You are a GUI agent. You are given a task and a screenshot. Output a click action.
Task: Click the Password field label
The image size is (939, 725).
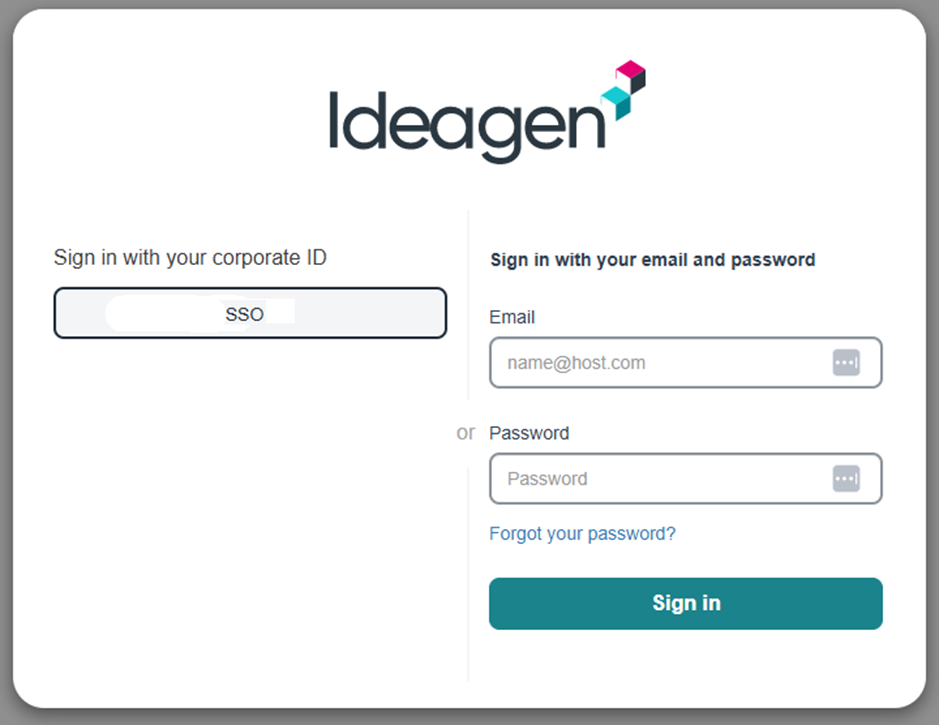point(529,433)
